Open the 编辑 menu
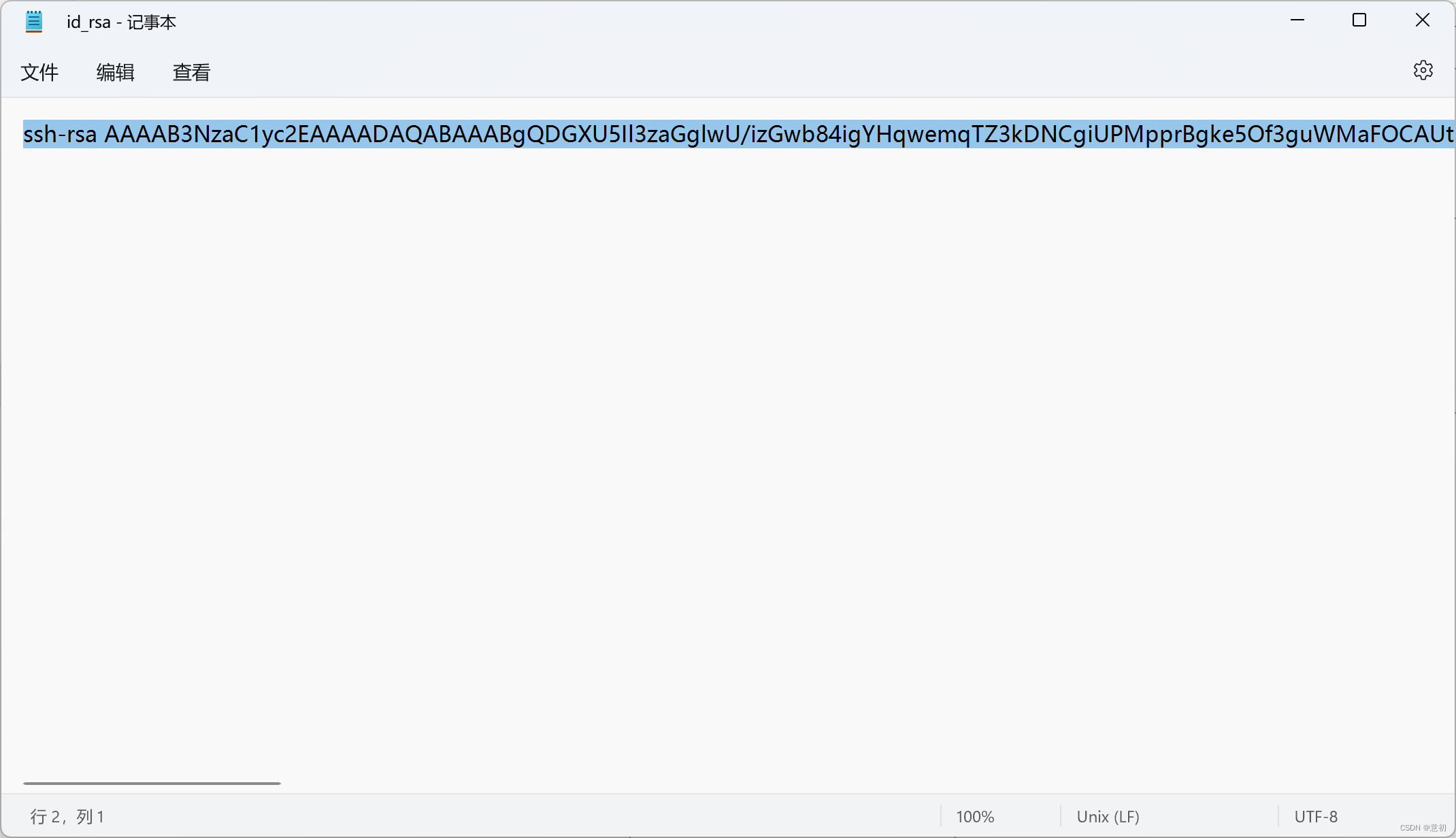This screenshot has width=1456, height=838. [115, 72]
